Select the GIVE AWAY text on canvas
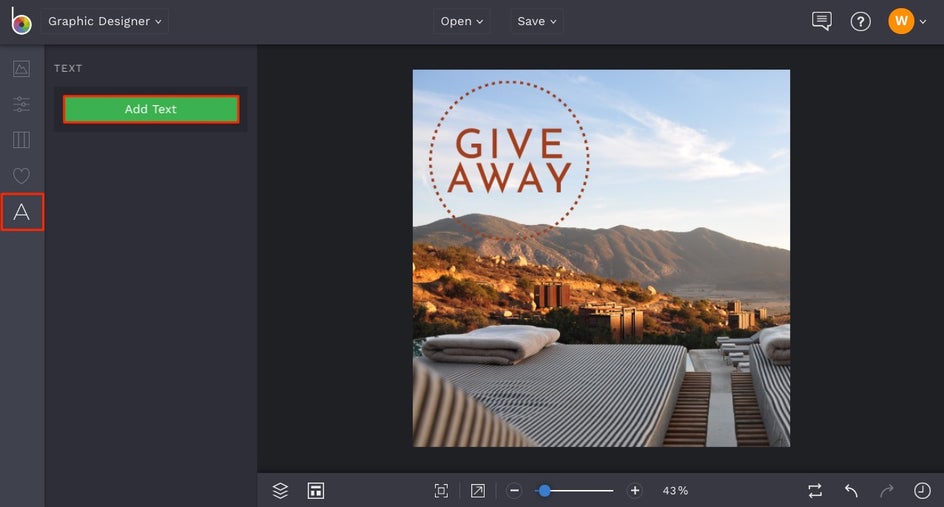Image resolution: width=944 pixels, height=507 pixels. [x=509, y=161]
